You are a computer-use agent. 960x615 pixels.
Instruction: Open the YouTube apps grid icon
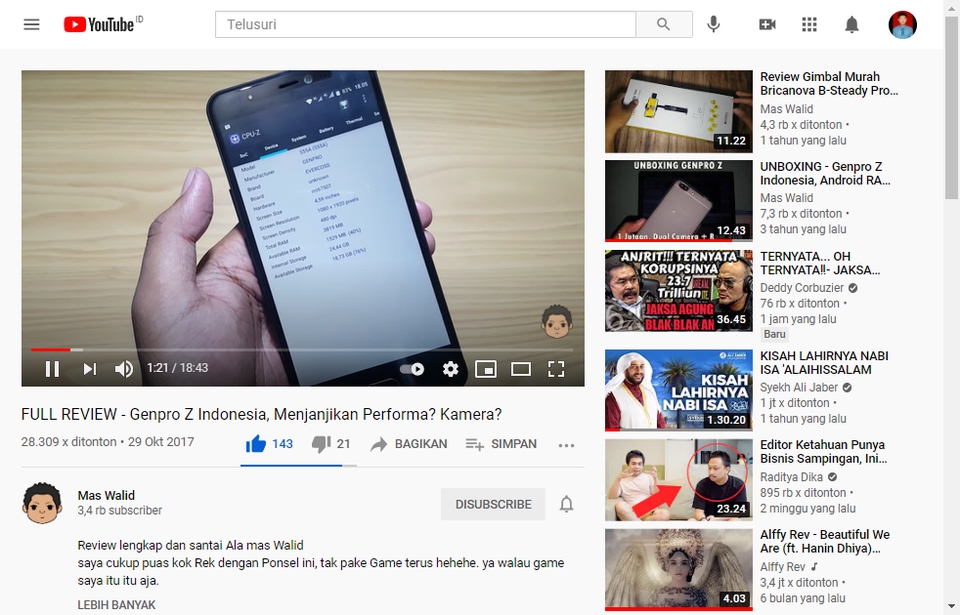coord(809,25)
